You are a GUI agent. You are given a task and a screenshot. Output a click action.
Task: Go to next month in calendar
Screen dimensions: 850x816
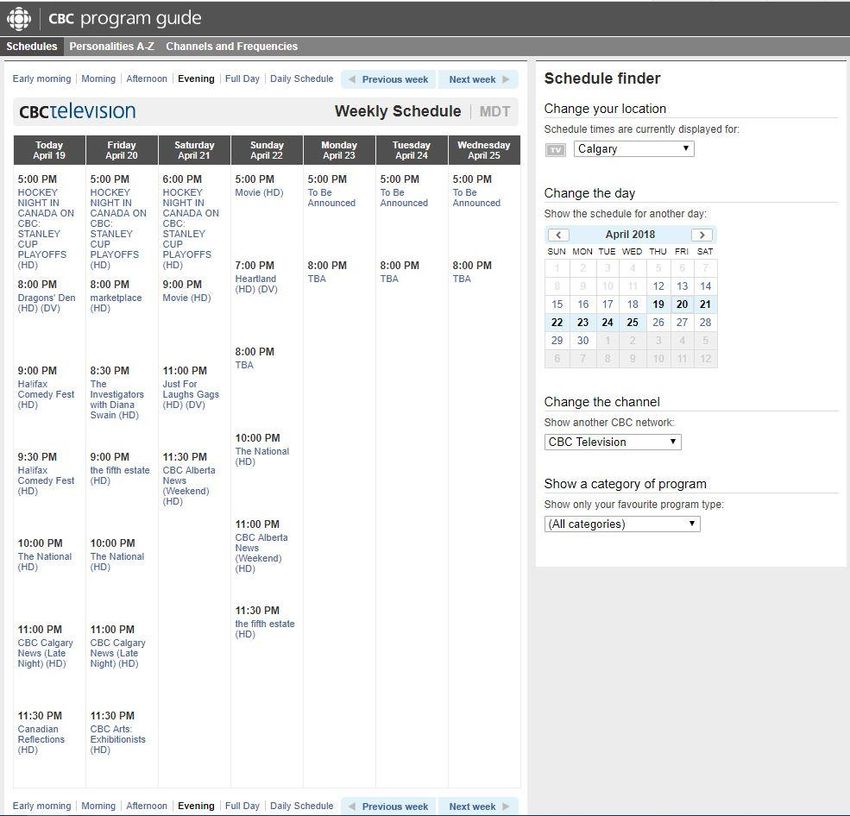[x=701, y=235]
